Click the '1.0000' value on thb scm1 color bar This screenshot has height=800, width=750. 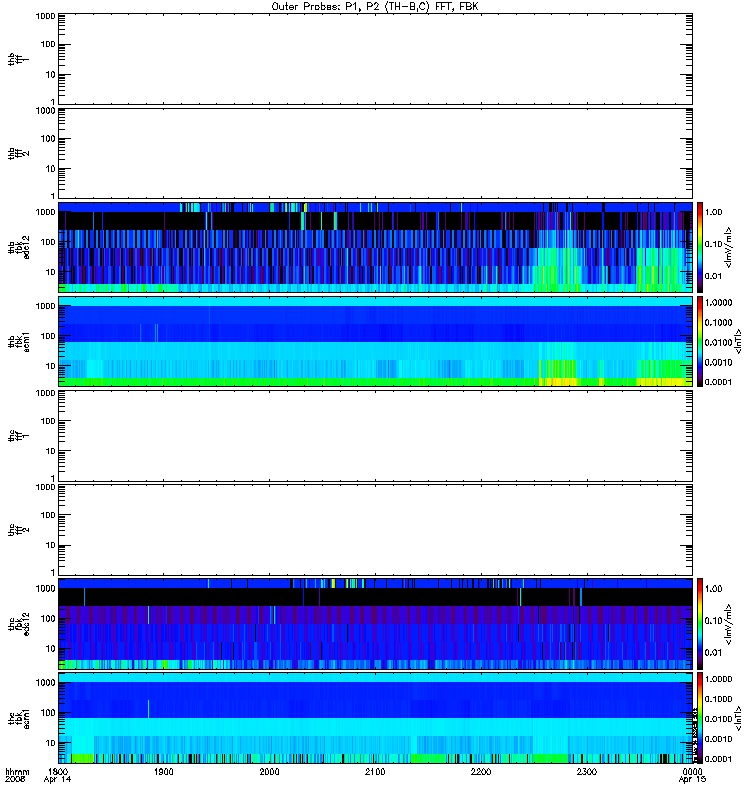[x=718, y=303]
